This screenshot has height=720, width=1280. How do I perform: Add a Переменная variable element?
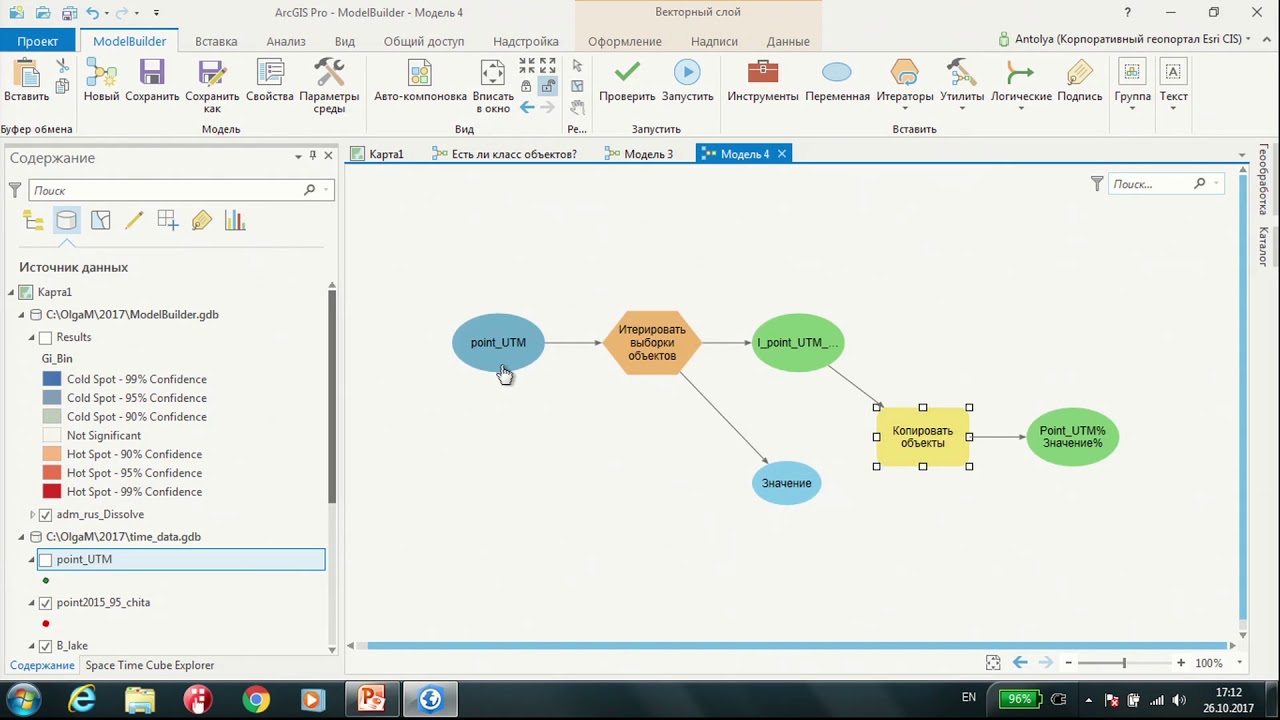coord(837,80)
